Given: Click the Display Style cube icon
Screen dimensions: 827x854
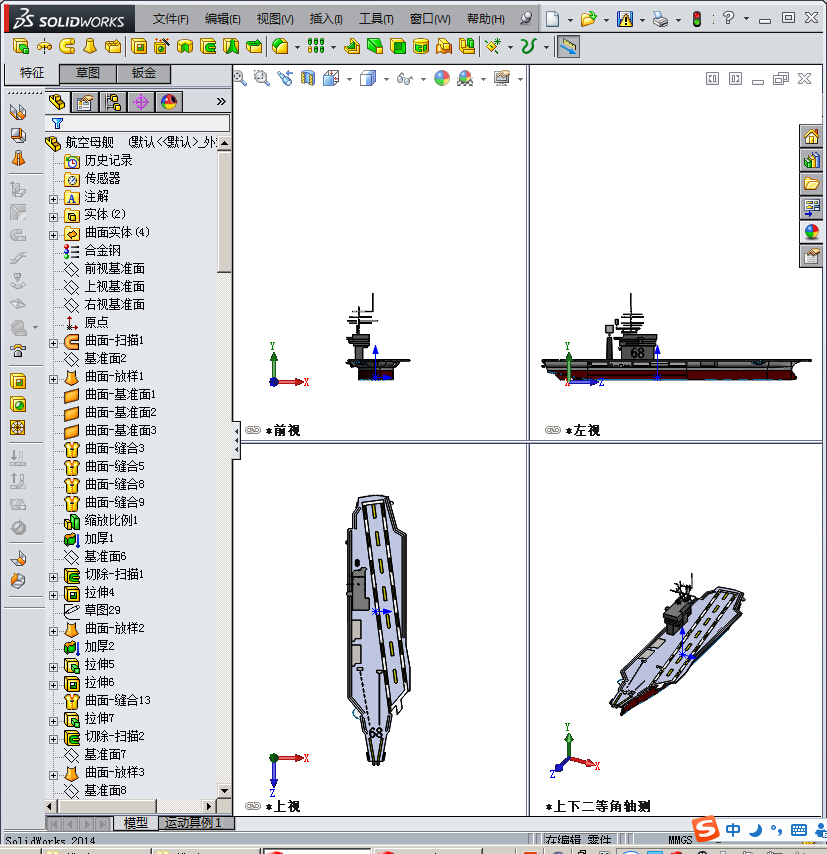Looking at the screenshot, I should (x=368, y=78).
